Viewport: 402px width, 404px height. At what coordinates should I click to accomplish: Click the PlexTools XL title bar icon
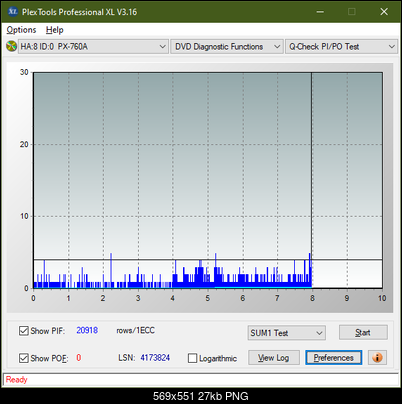point(13,12)
